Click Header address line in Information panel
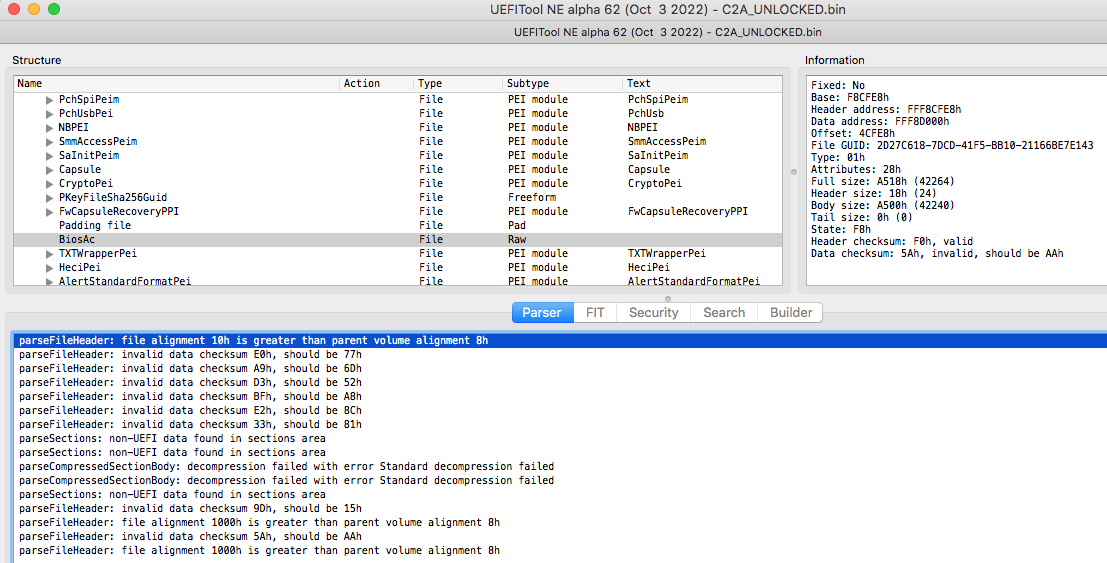This screenshot has height=563, width=1107. pos(886,109)
